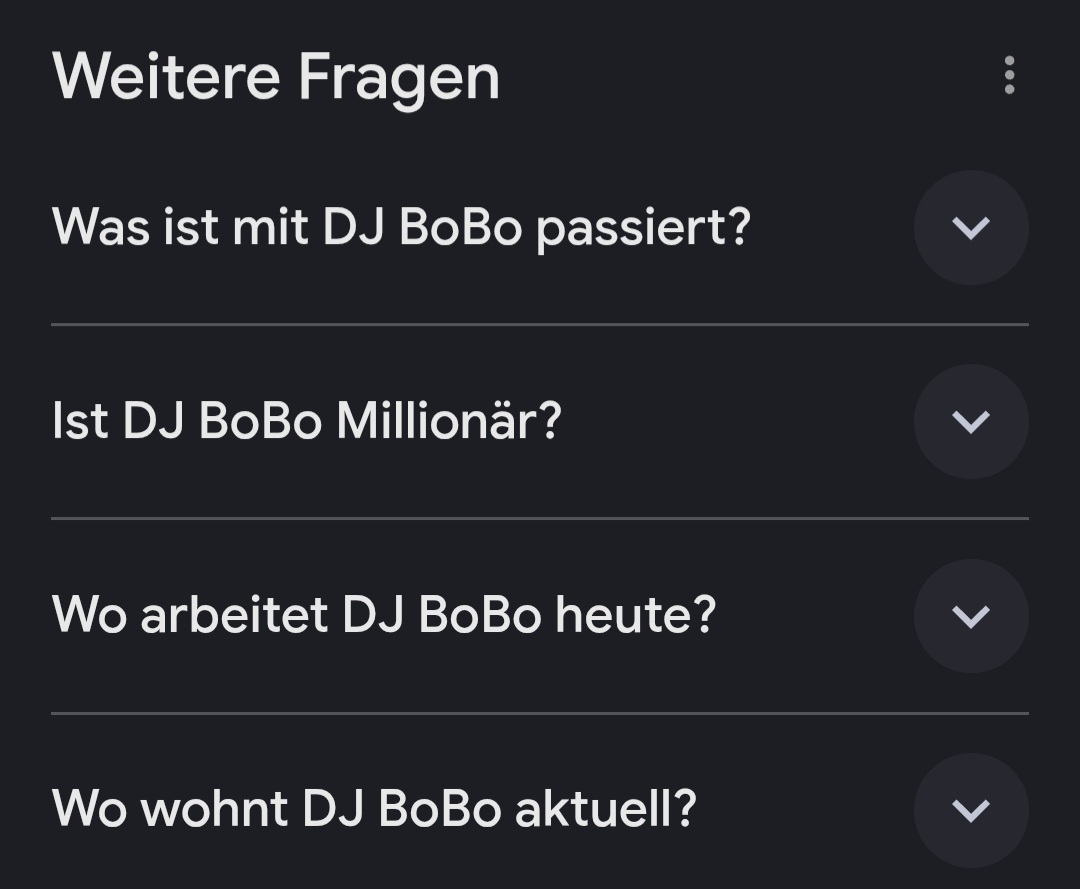The height and width of the screenshot is (889, 1080).
Task: Expand the 'Was ist mit DJ BoBo passiert?' chevron
Action: 971,228
